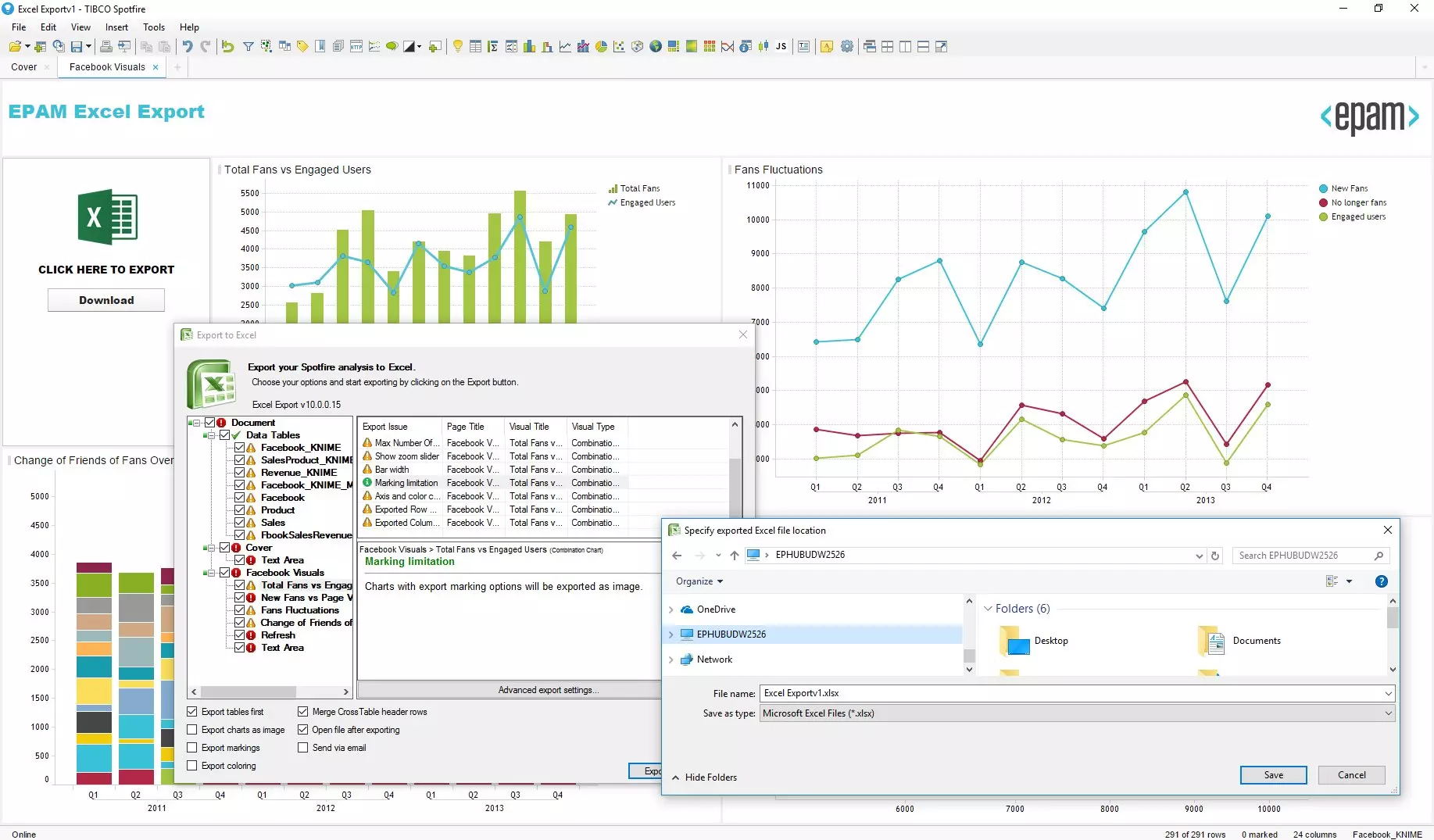Viewport: 1434px width, 840px height.
Task: Enable Export coloring checkbox
Action: click(x=192, y=766)
